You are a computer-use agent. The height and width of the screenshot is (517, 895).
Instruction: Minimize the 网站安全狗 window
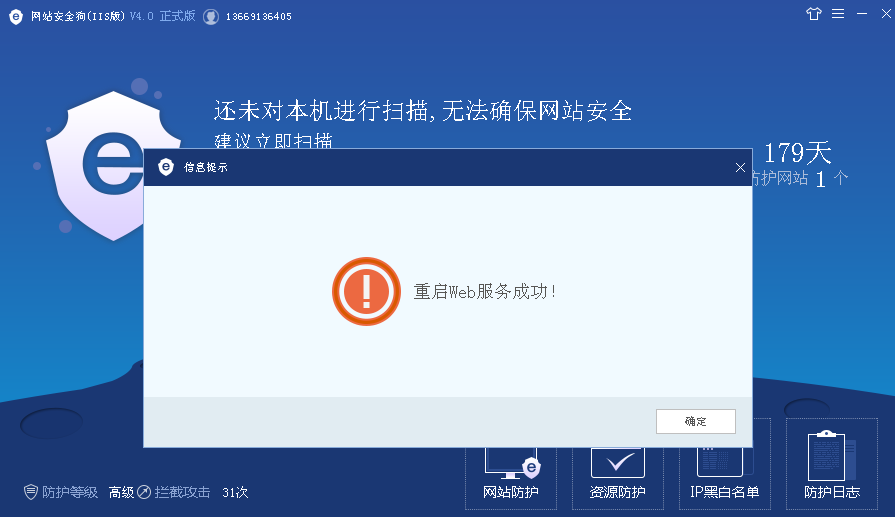point(862,14)
